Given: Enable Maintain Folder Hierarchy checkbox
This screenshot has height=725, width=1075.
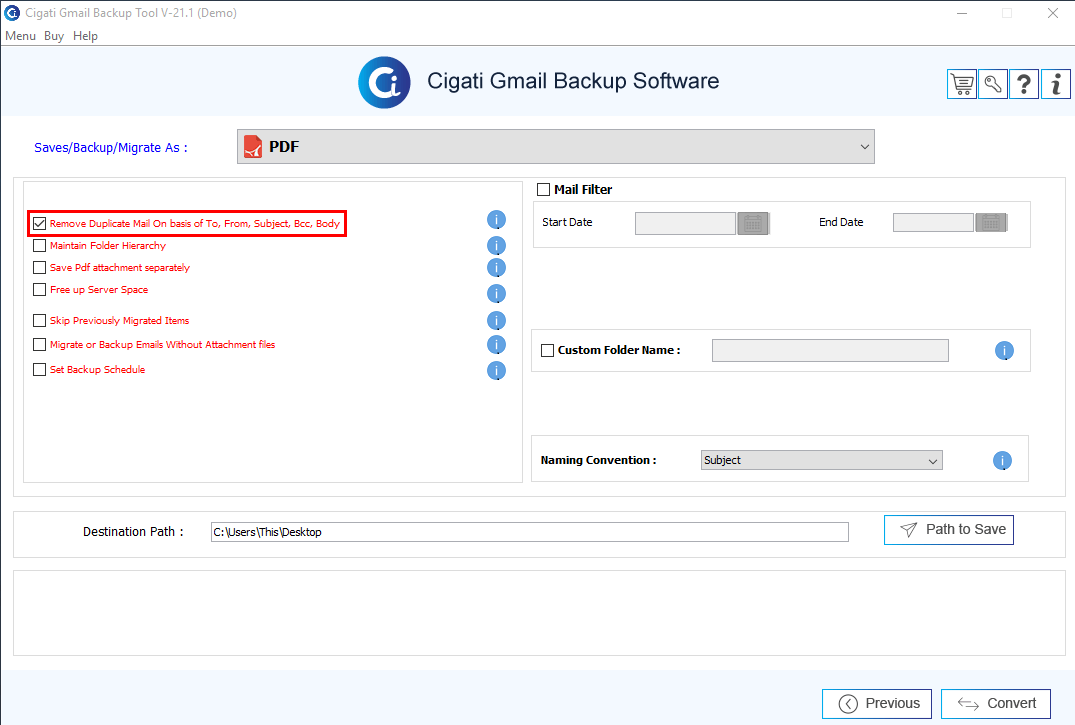Looking at the screenshot, I should [x=40, y=246].
